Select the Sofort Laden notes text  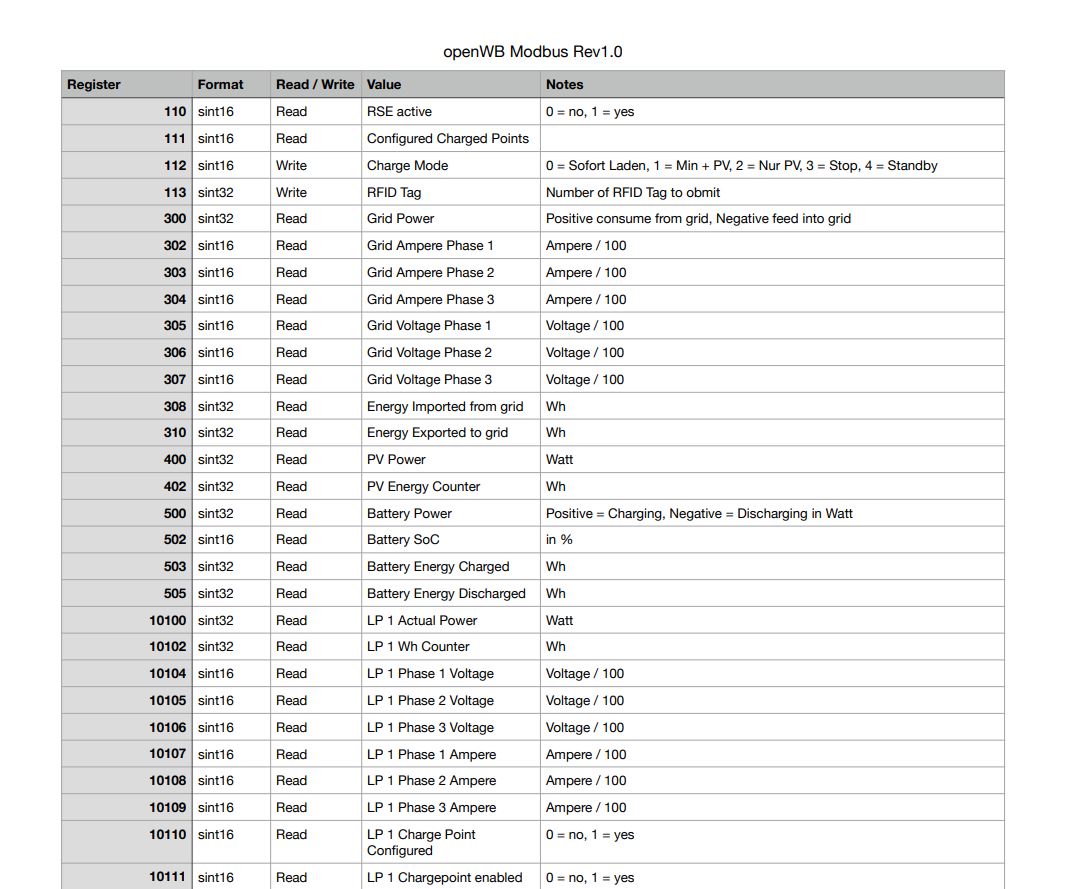tap(742, 166)
